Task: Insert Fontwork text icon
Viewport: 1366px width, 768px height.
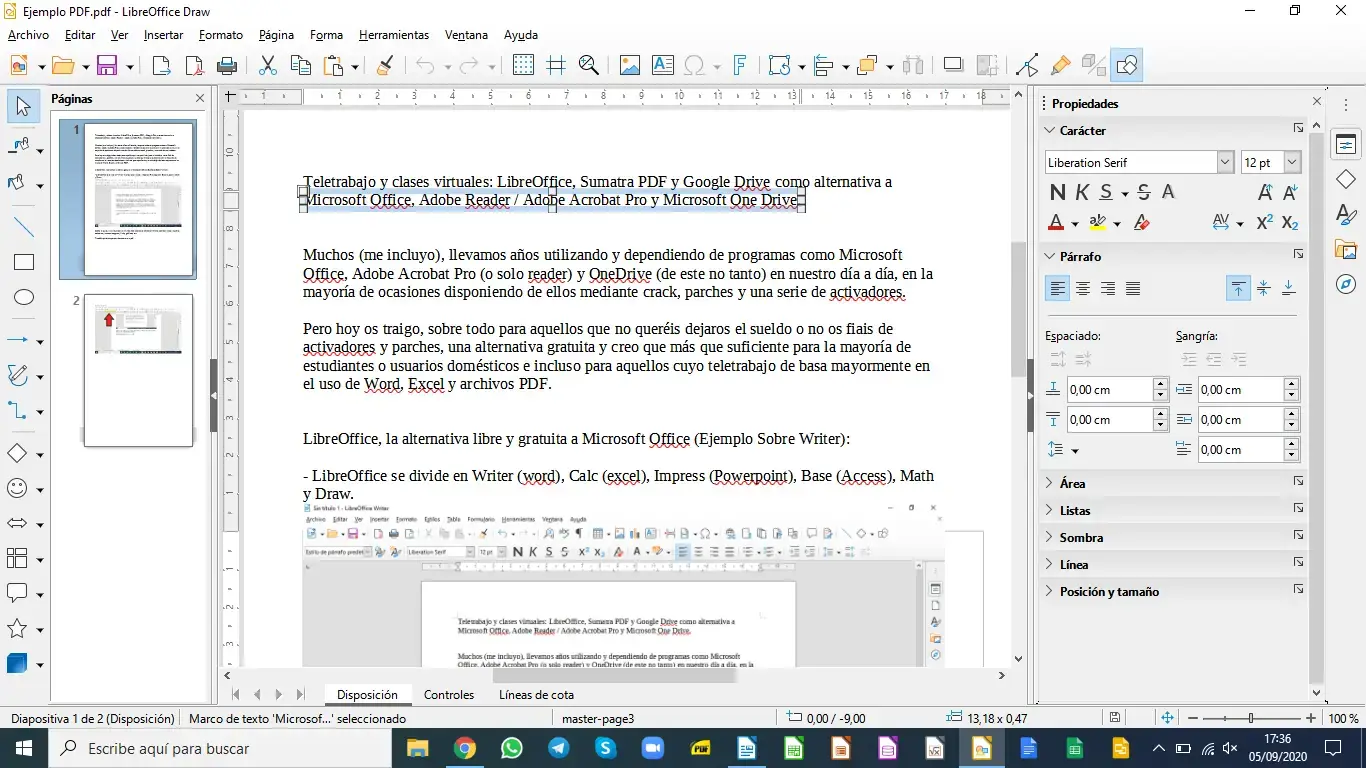Action: click(x=740, y=66)
